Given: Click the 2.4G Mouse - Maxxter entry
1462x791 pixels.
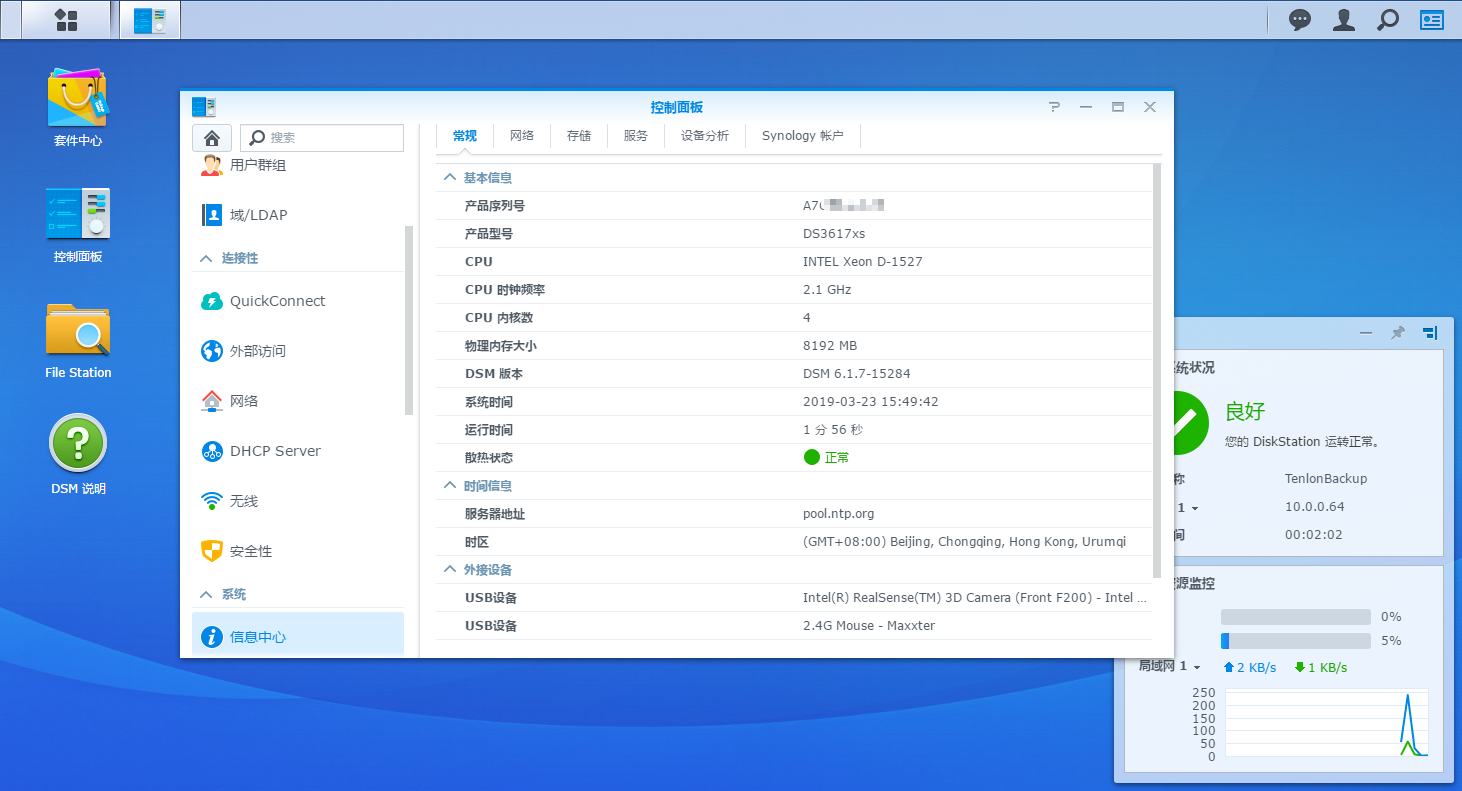Looking at the screenshot, I should (x=869, y=626).
